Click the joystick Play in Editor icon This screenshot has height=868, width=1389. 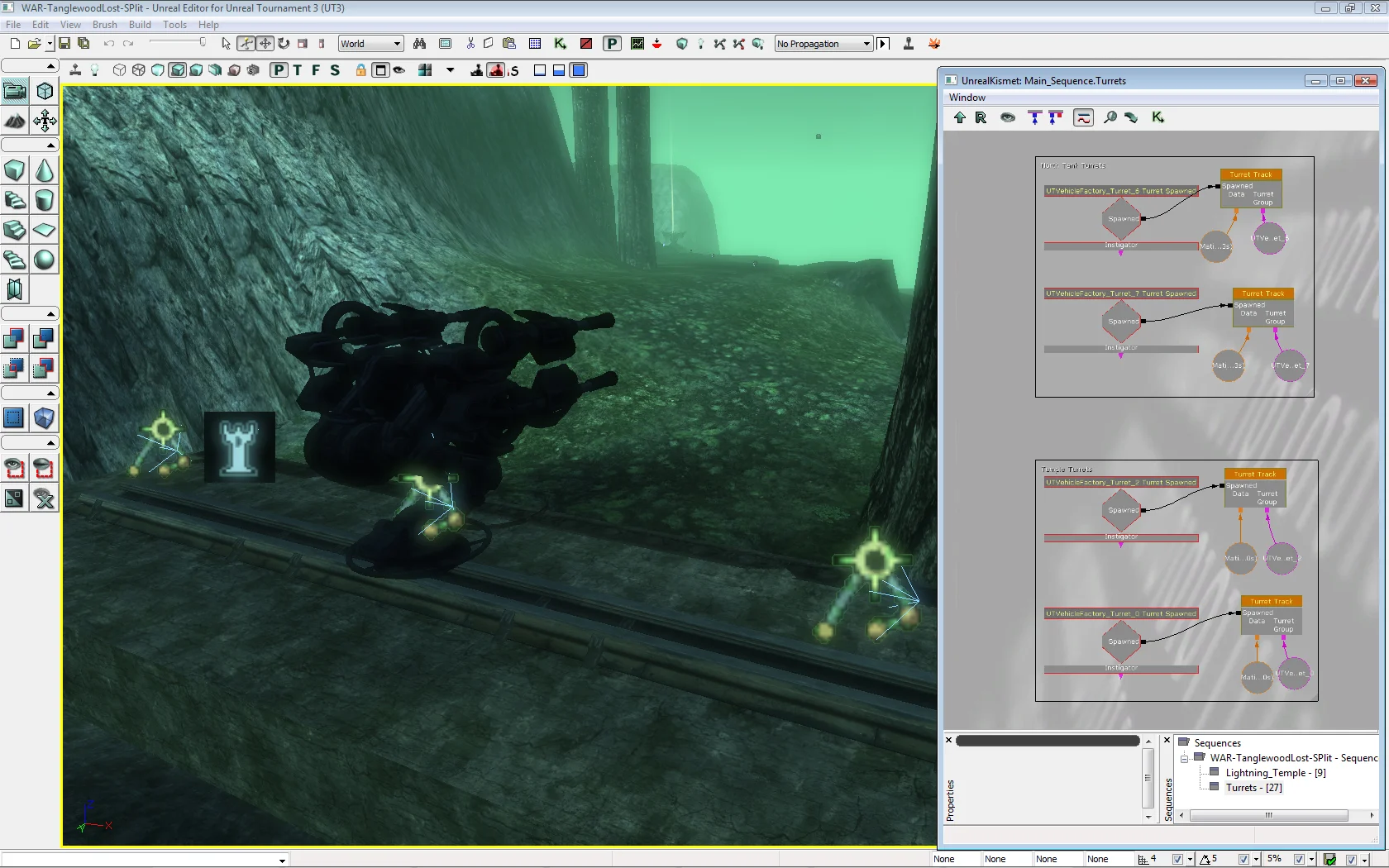(x=909, y=44)
